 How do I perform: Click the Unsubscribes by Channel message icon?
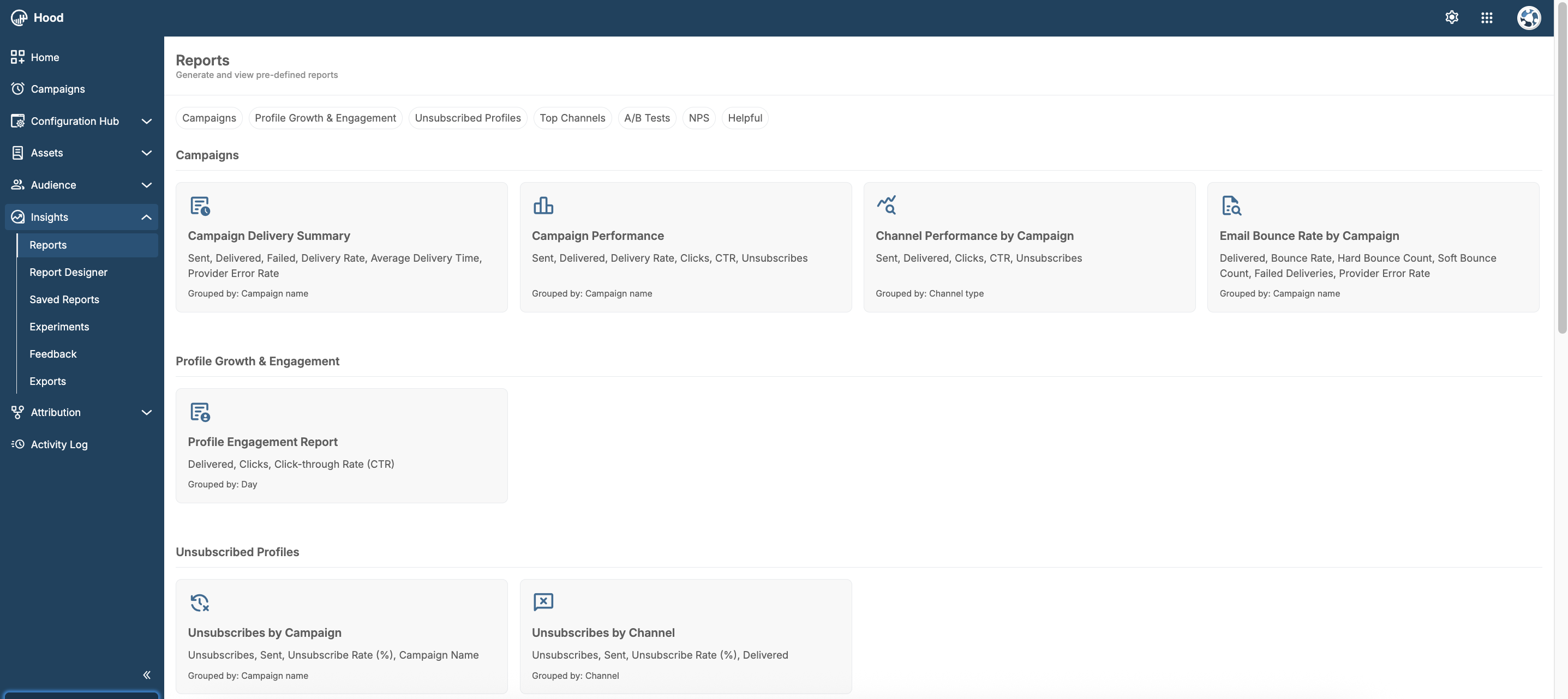coord(543,601)
